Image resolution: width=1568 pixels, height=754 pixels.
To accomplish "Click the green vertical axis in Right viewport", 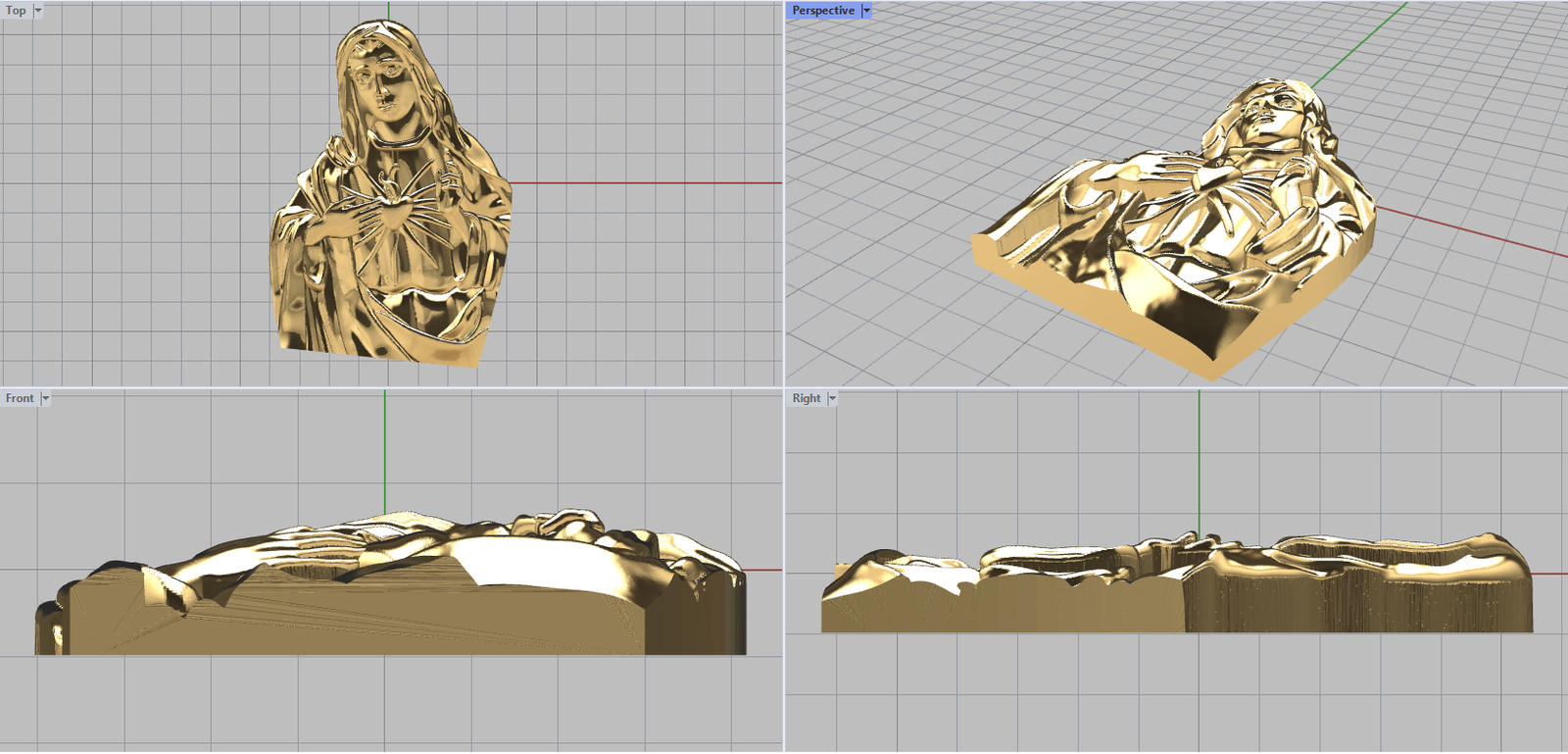I will pos(1199,461).
